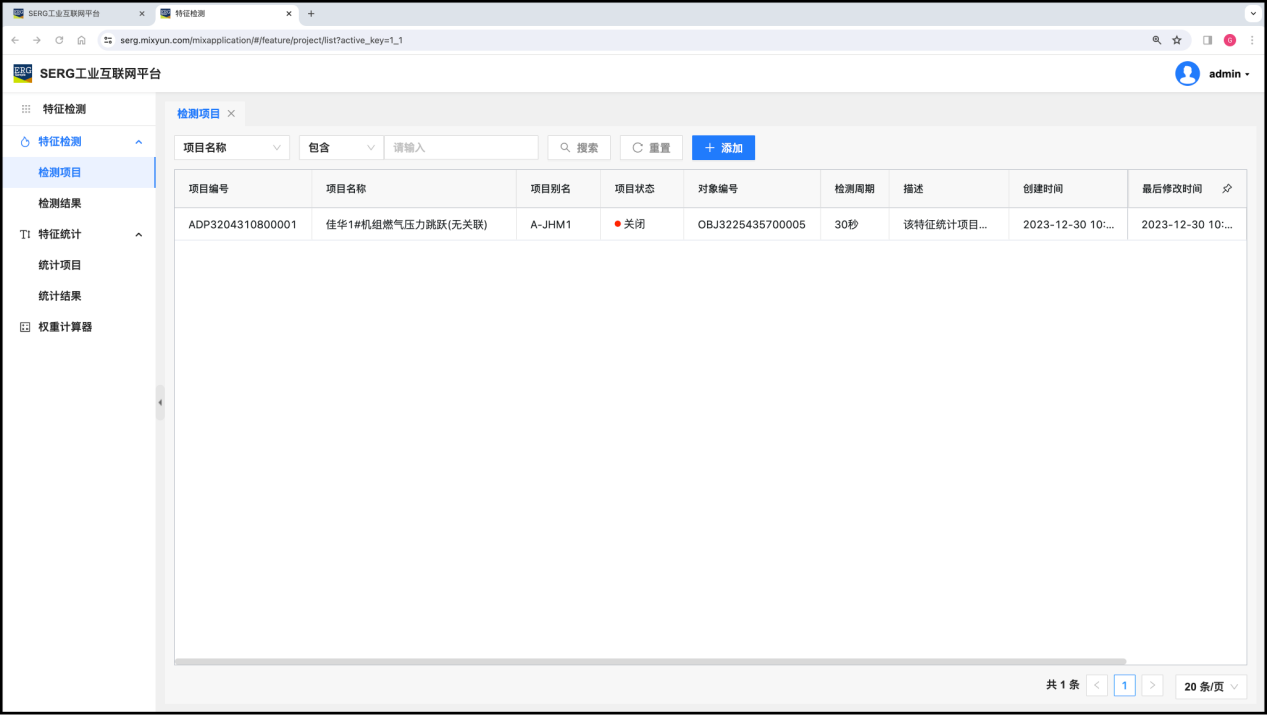Open the 权重计算器 sidebar item
Viewport: 1267px width, 715px height.
point(65,327)
